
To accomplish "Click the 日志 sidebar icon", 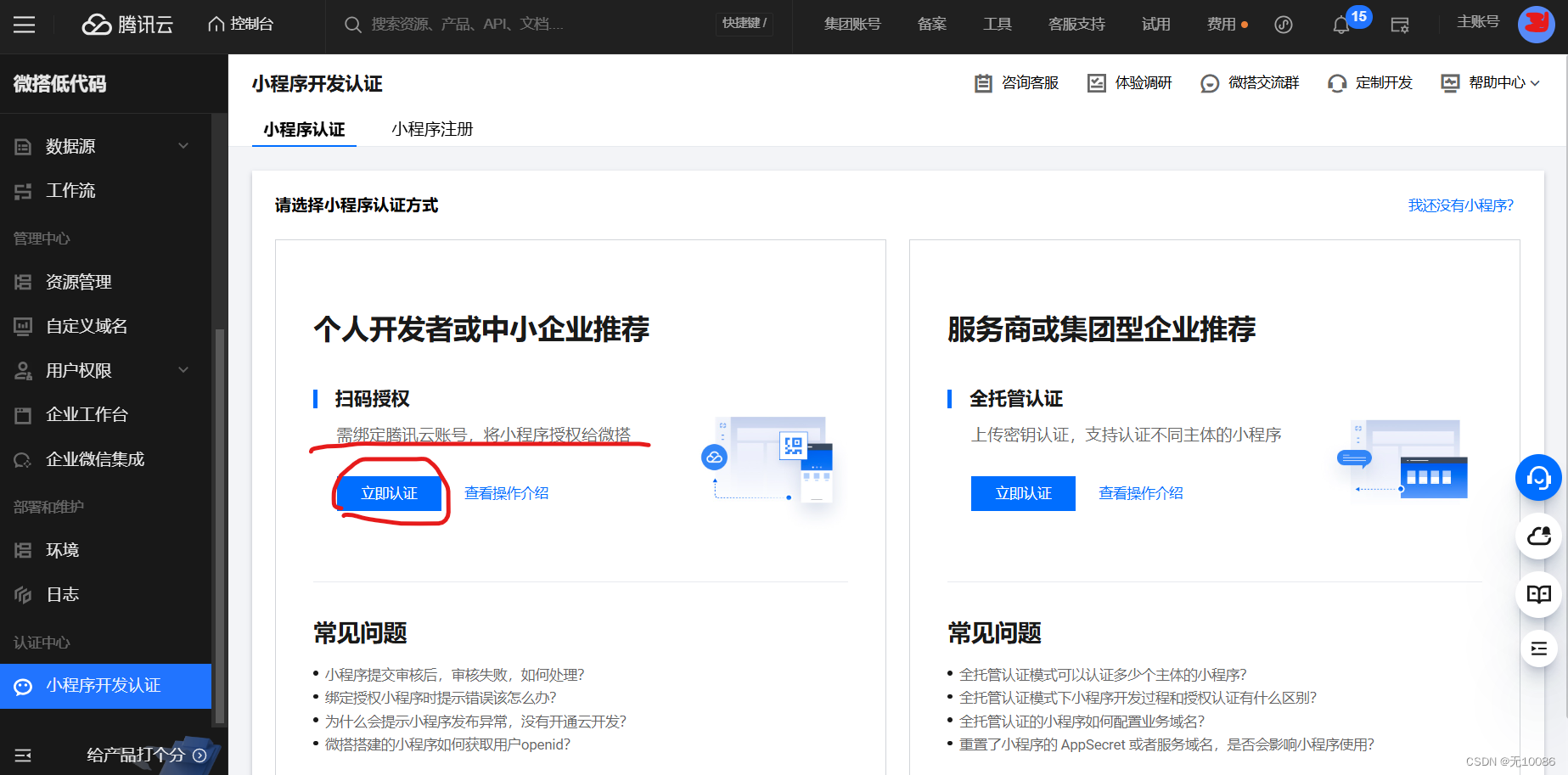I will tap(23, 595).
